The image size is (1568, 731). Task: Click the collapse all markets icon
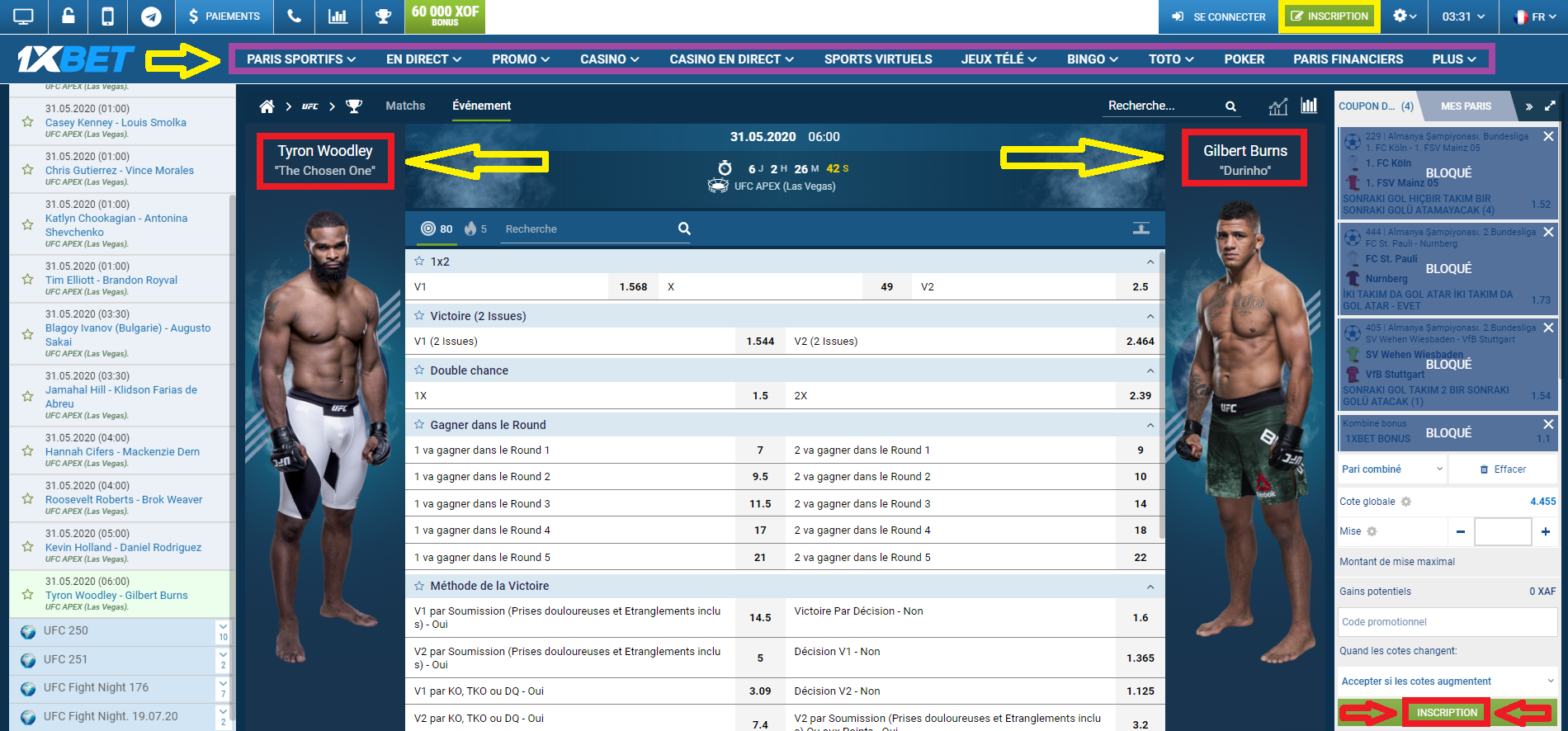pos(1141,229)
